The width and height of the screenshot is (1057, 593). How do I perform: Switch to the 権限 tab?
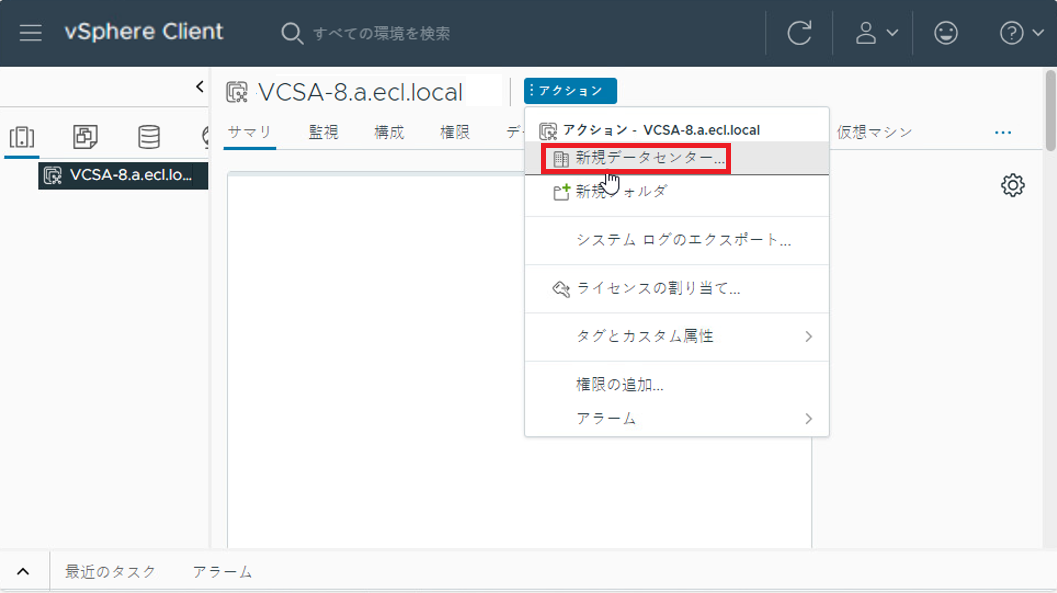point(455,132)
